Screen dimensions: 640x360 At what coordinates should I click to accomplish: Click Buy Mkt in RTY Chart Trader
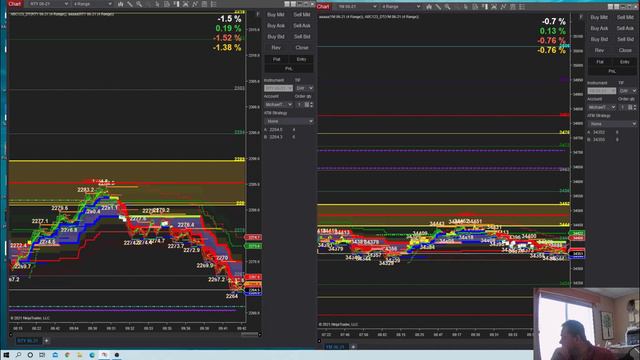(x=276, y=15)
